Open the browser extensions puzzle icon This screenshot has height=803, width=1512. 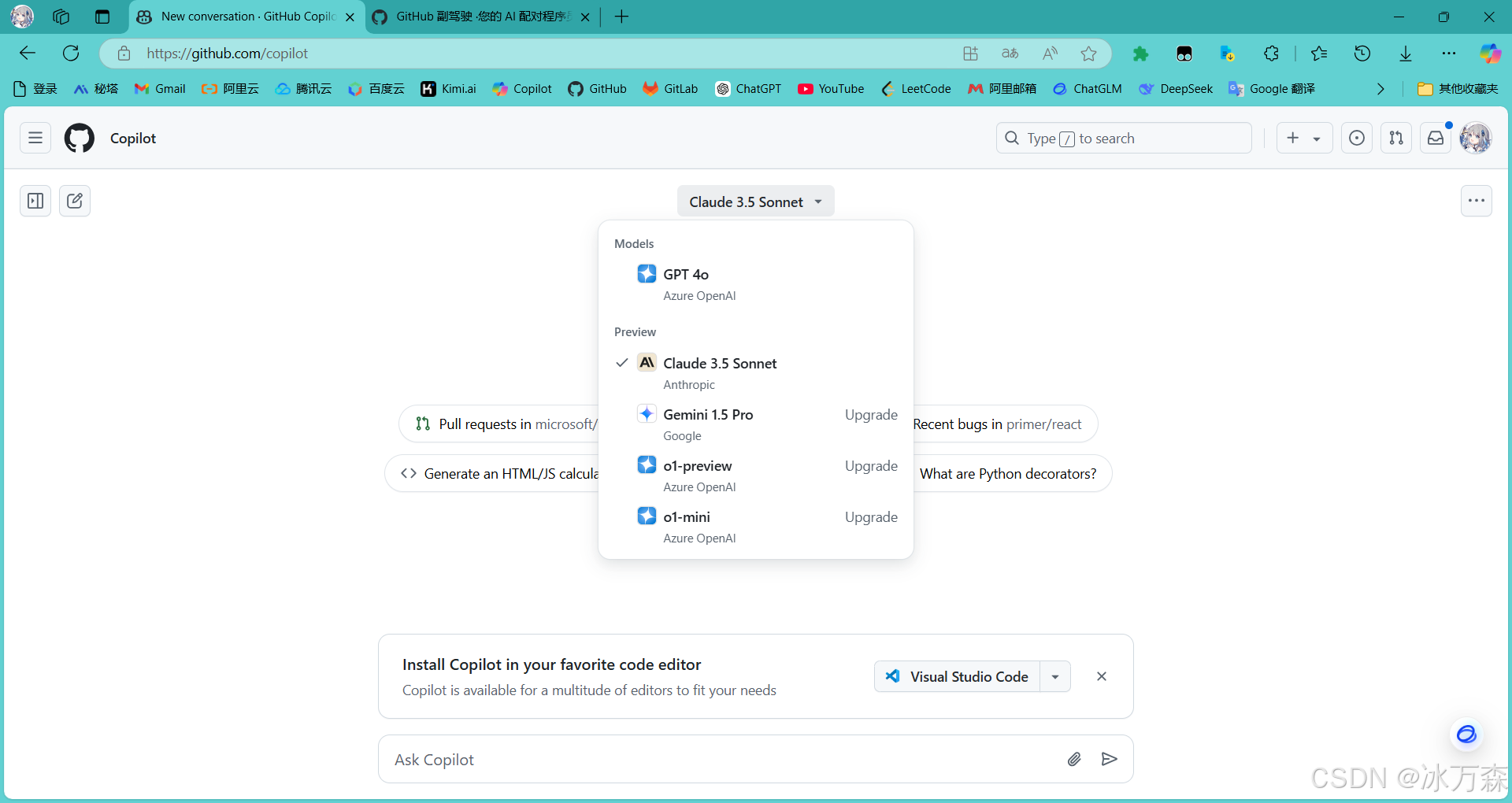(x=1271, y=54)
